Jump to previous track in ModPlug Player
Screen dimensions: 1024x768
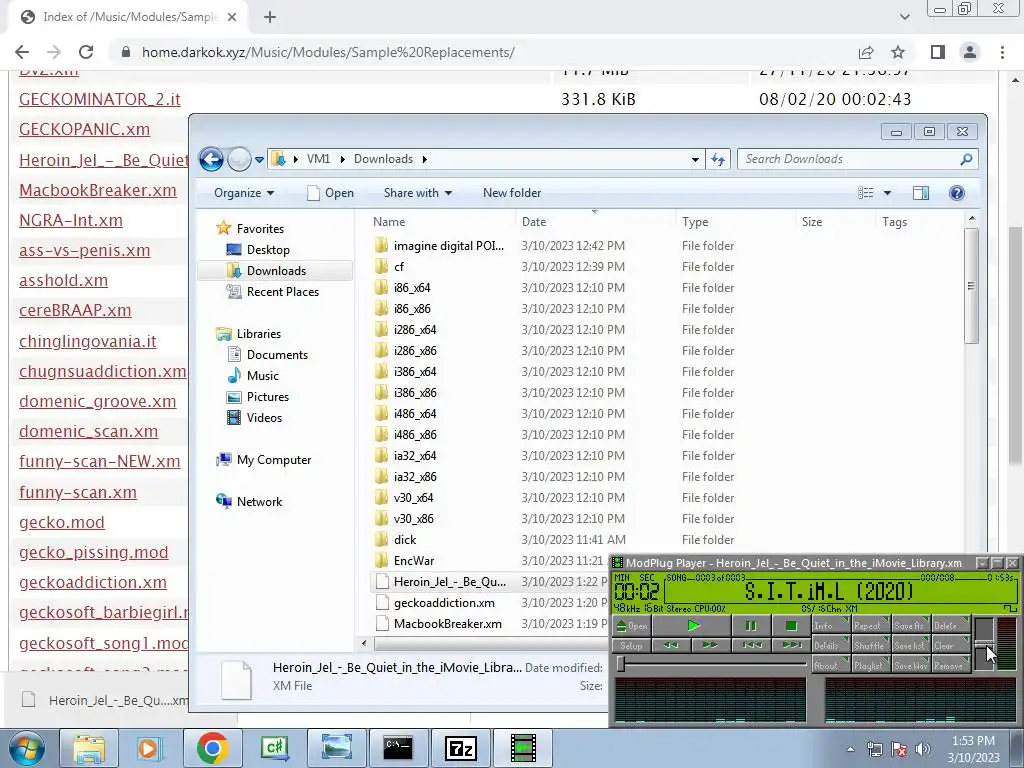tap(751, 645)
